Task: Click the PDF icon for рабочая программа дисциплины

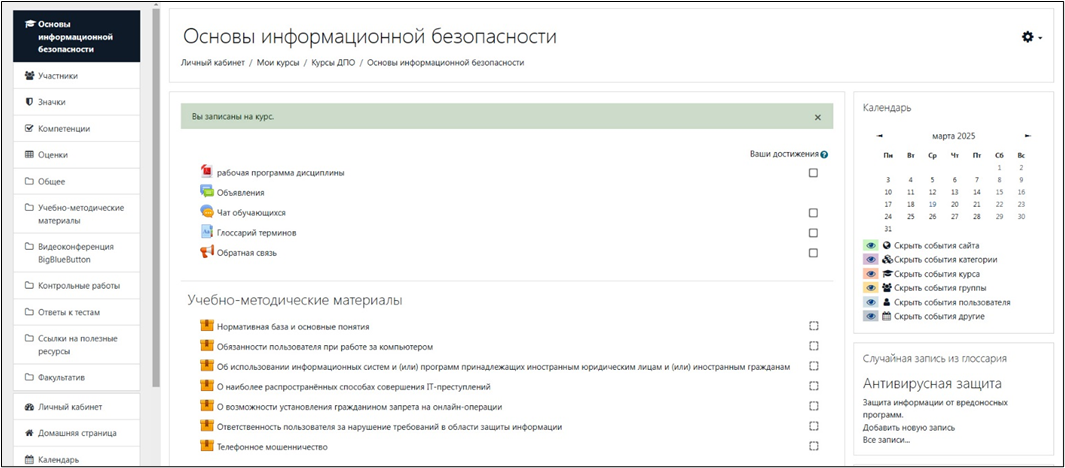Action: pos(207,172)
